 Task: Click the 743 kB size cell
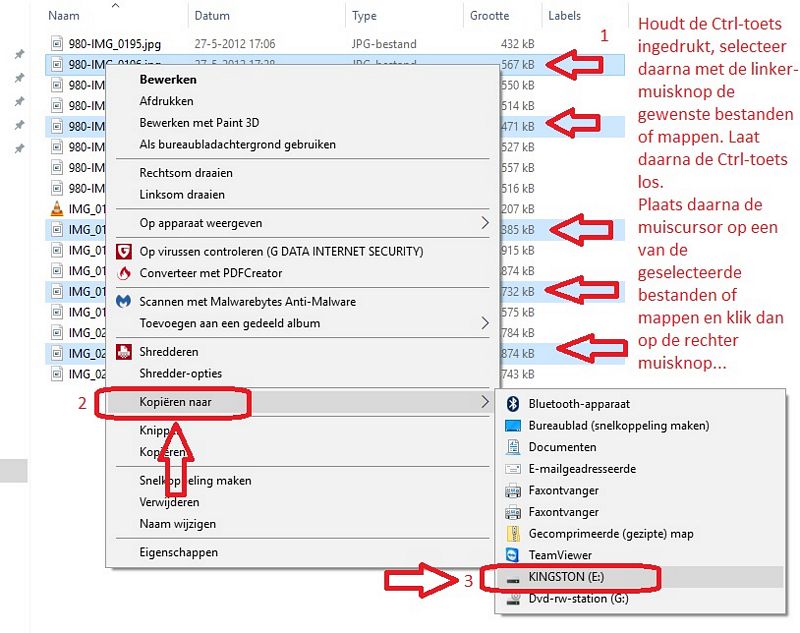tap(517, 374)
